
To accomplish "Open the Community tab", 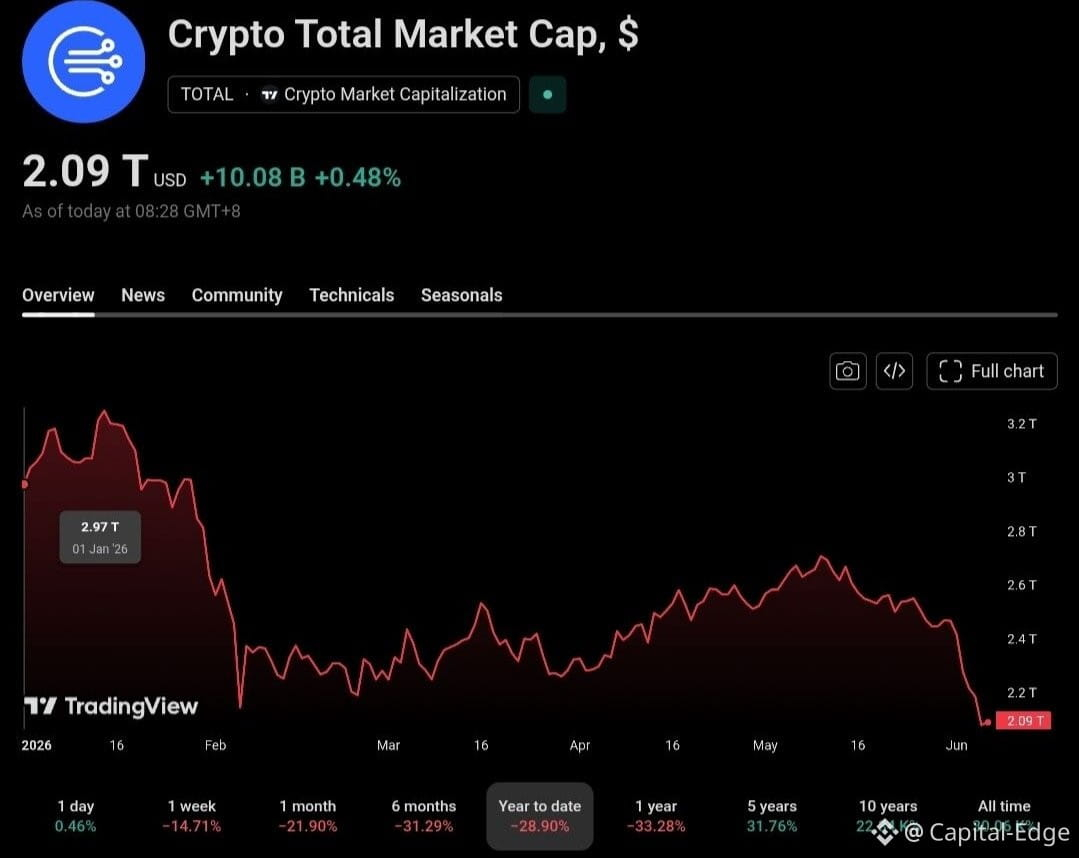I will pyautogui.click(x=237, y=295).
